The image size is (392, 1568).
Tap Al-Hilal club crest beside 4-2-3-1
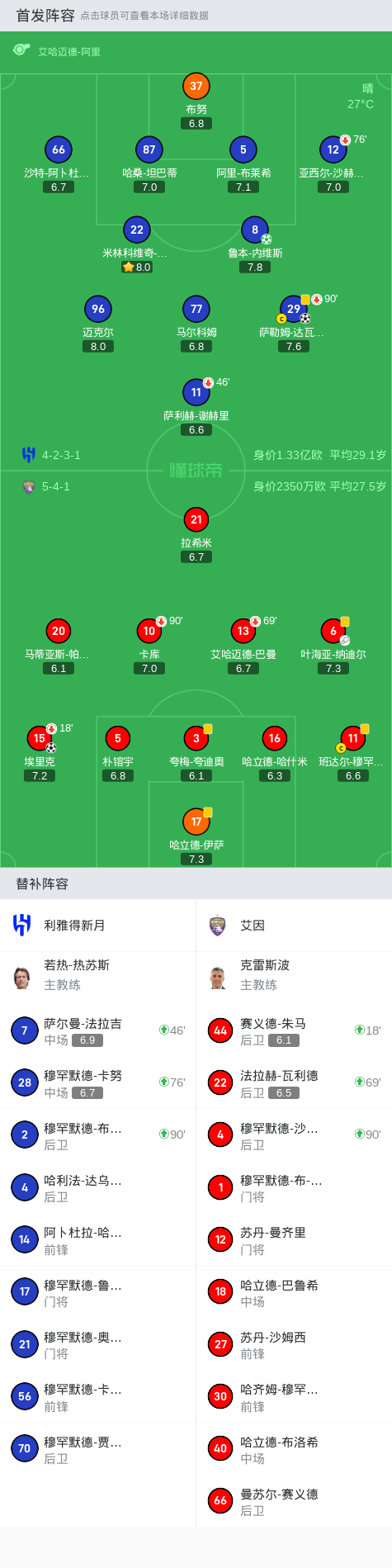(29, 455)
